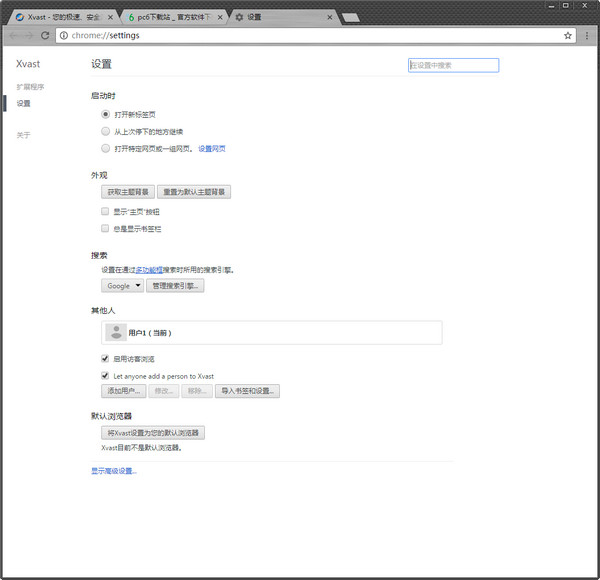Uncheck Let anyone add a person to Xvast
Viewport: 600px width, 580px height.
(106, 376)
